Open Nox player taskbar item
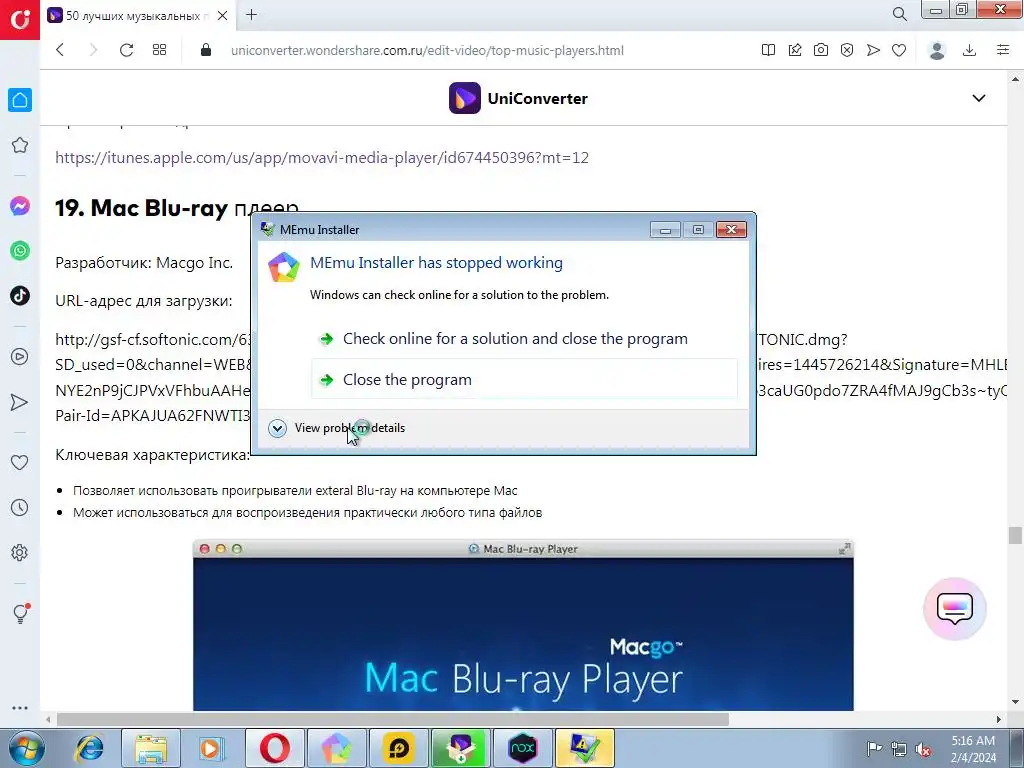The height and width of the screenshot is (768, 1024). pos(522,748)
